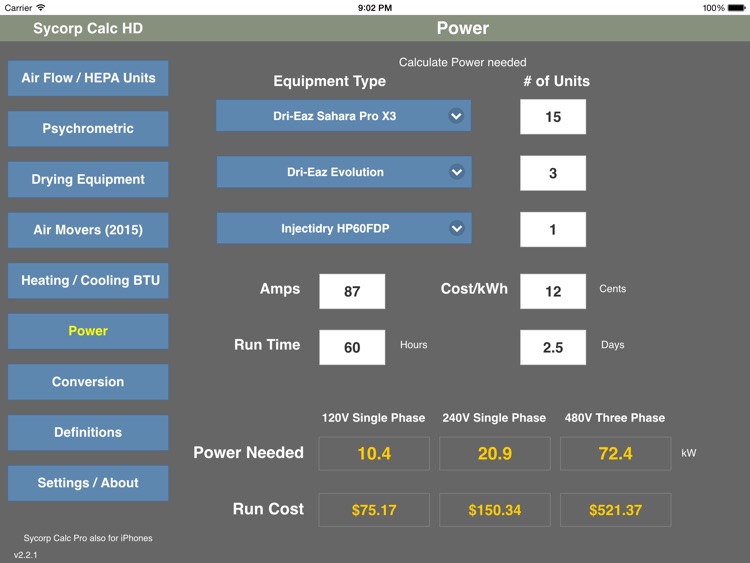
Task: Open the Definitions section
Action: pos(88,432)
